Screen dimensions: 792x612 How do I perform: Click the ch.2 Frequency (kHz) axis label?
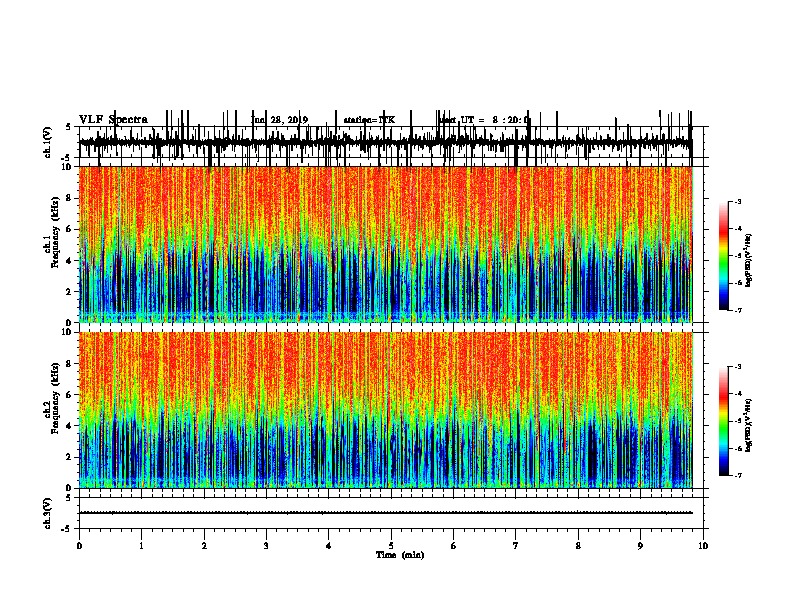click(51, 398)
